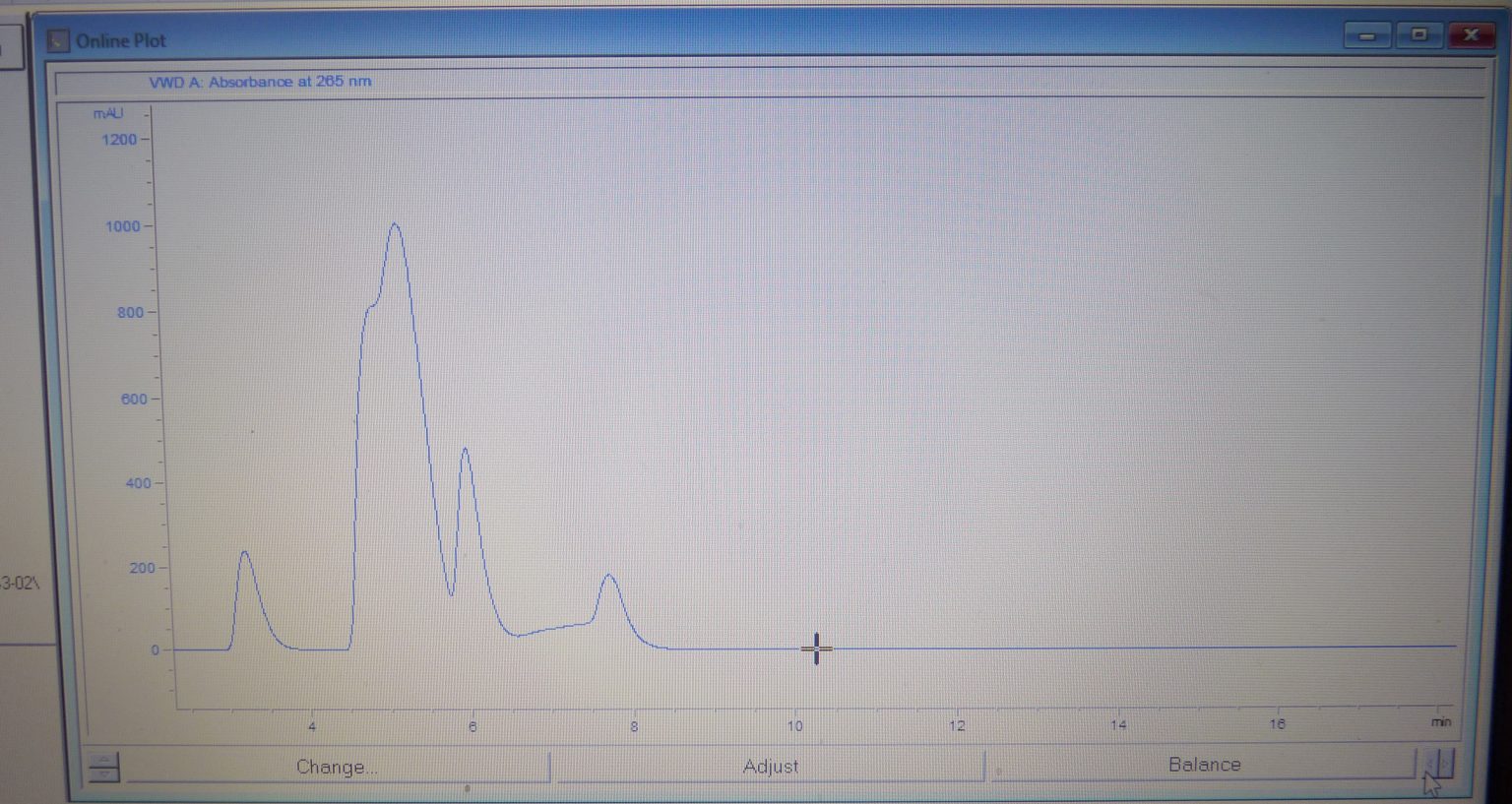Select the VWD A: Absorbance at 265 nm header

[x=259, y=82]
